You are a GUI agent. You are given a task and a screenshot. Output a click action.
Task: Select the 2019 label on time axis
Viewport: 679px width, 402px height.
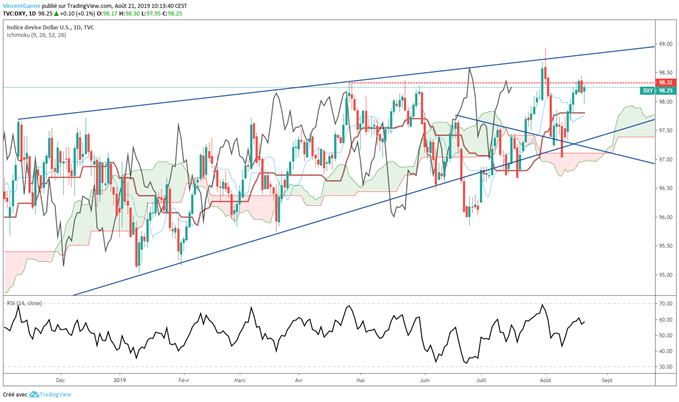(x=120, y=380)
